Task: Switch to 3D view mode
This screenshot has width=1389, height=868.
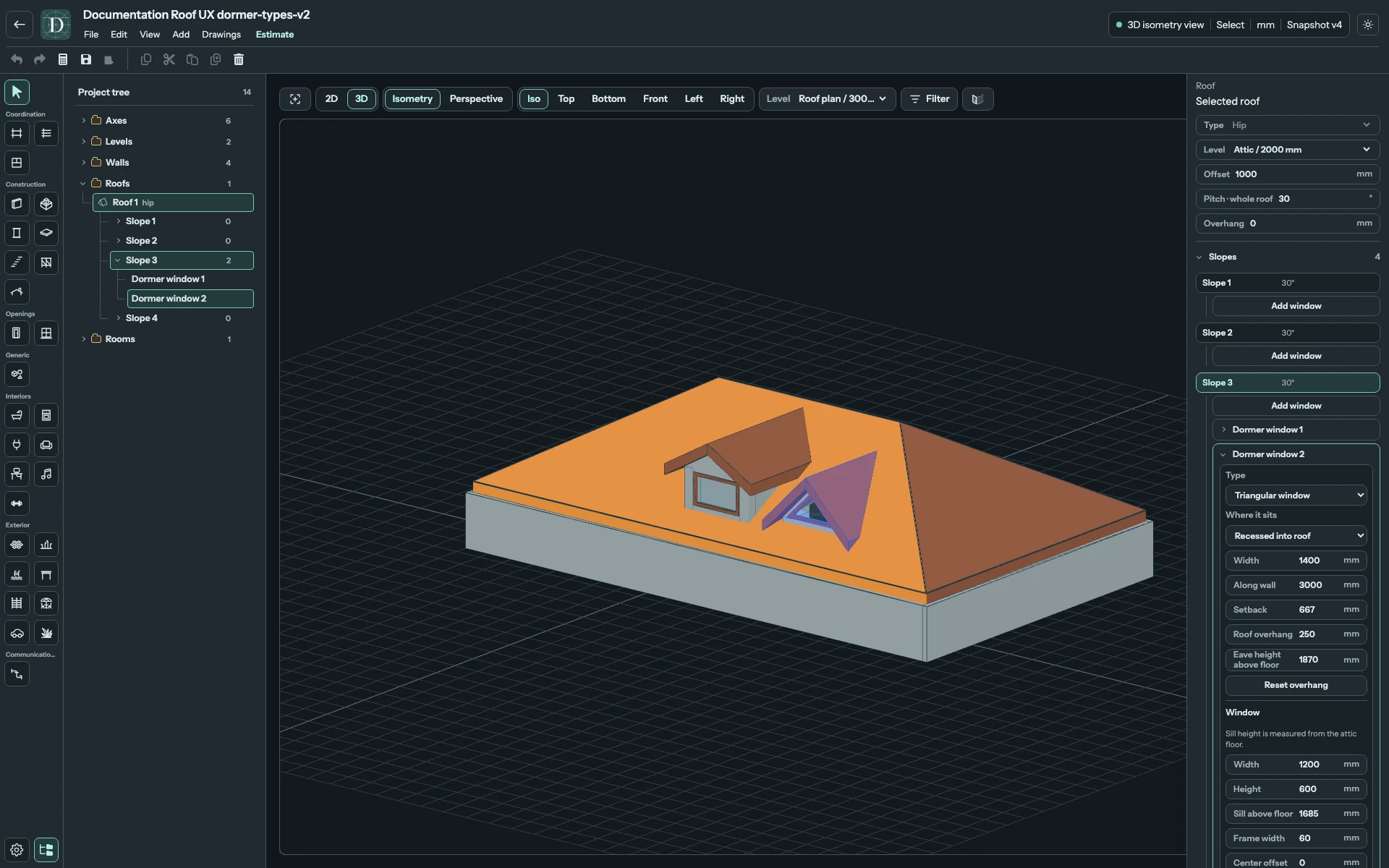Action: [362, 99]
